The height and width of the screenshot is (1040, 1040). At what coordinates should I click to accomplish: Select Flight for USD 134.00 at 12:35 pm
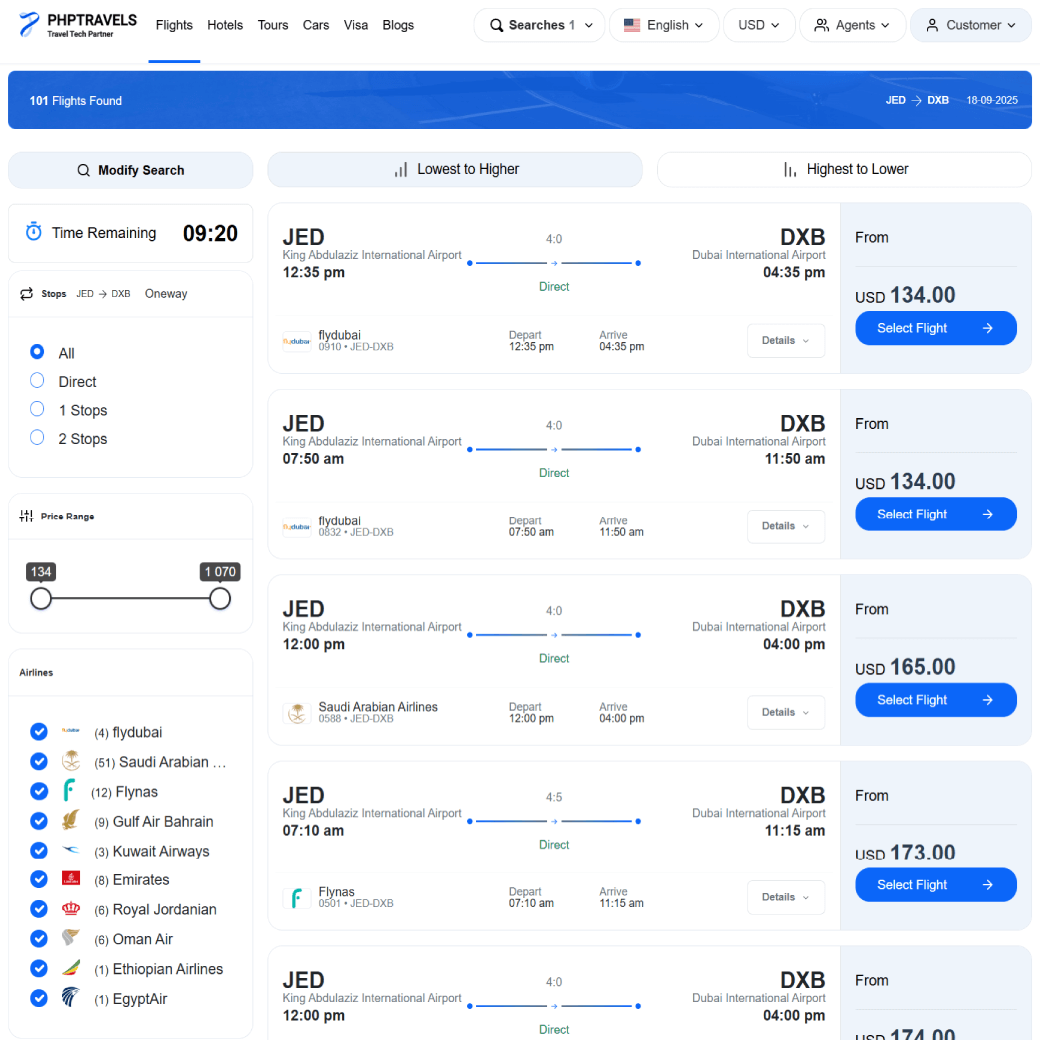[935, 328]
